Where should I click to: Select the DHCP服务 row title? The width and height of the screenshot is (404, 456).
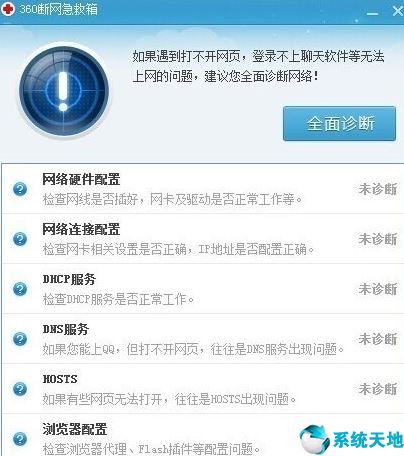pos(69,279)
